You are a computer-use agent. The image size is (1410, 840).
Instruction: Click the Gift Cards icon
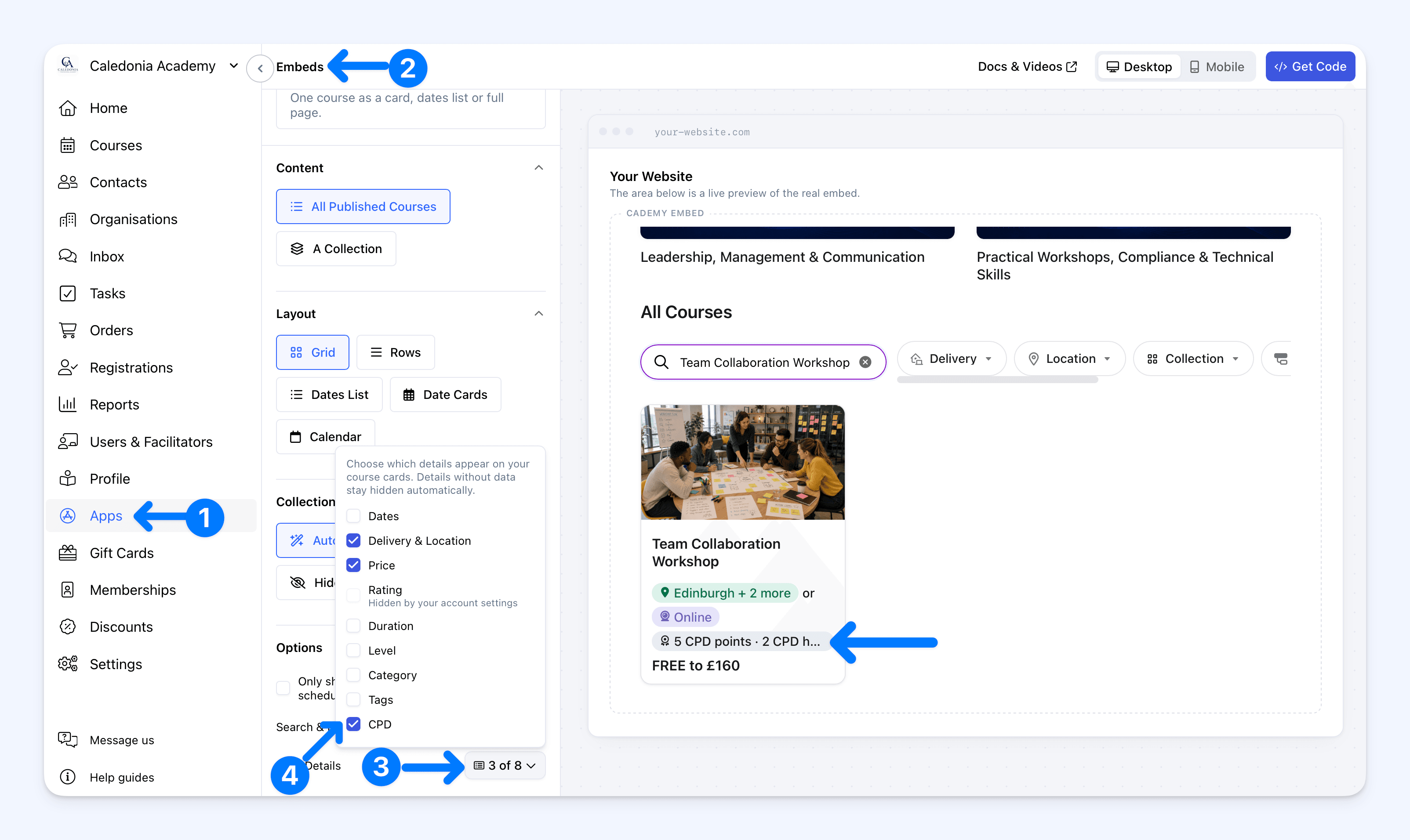tap(67, 552)
